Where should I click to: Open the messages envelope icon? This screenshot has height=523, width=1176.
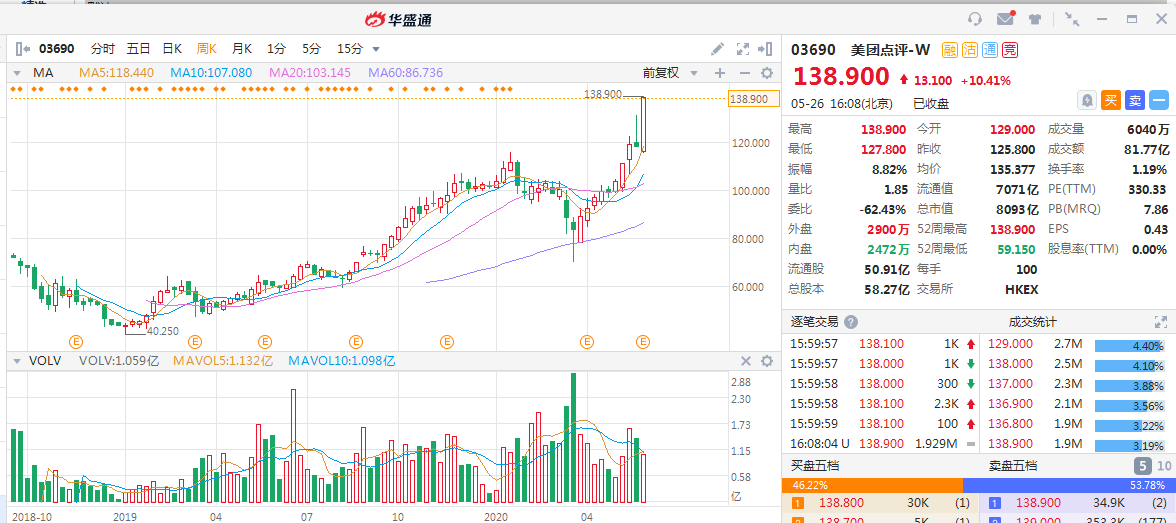[x=1005, y=19]
